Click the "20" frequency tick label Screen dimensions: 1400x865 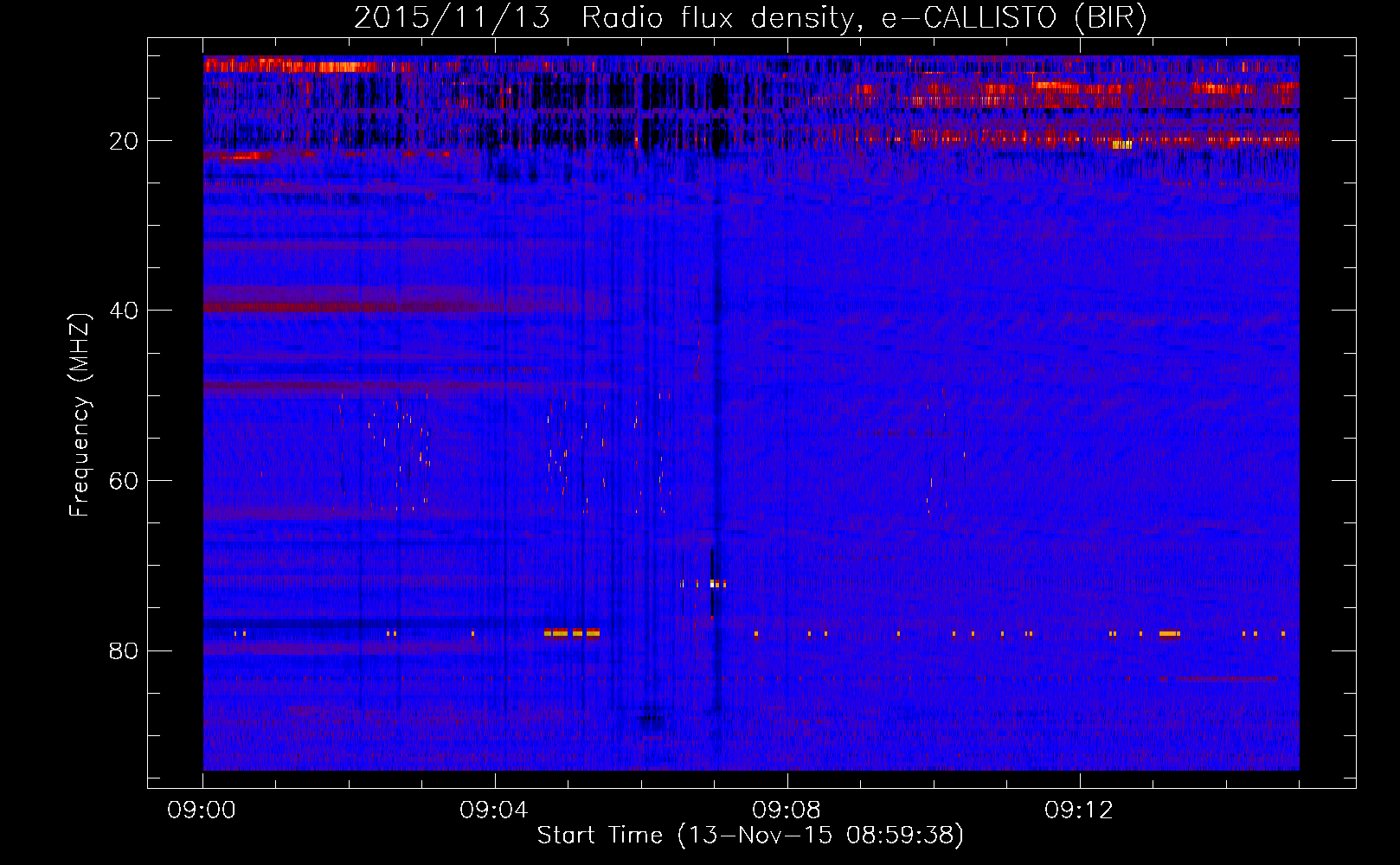pos(125,141)
